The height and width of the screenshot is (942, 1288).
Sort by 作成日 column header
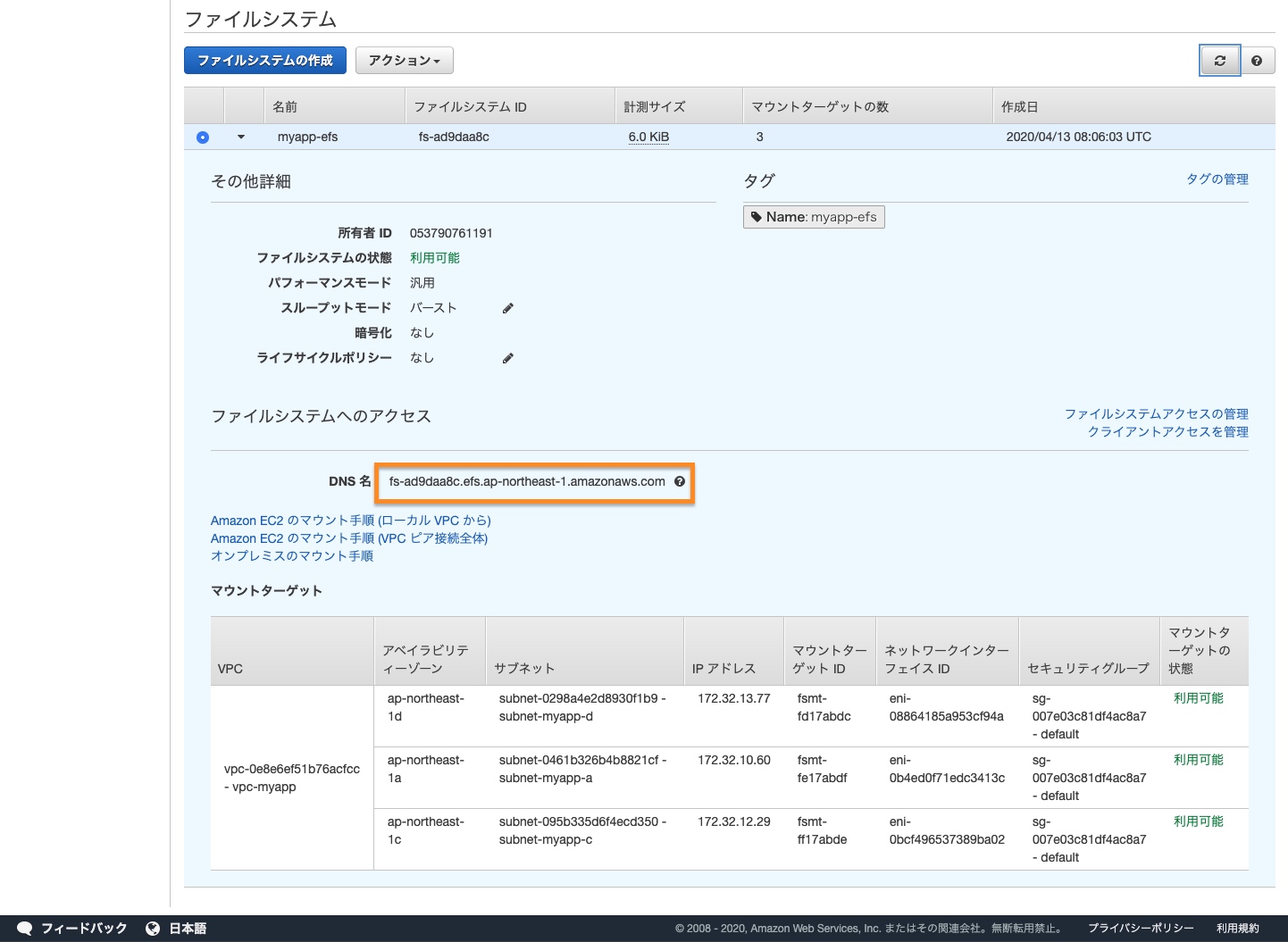(x=1019, y=107)
